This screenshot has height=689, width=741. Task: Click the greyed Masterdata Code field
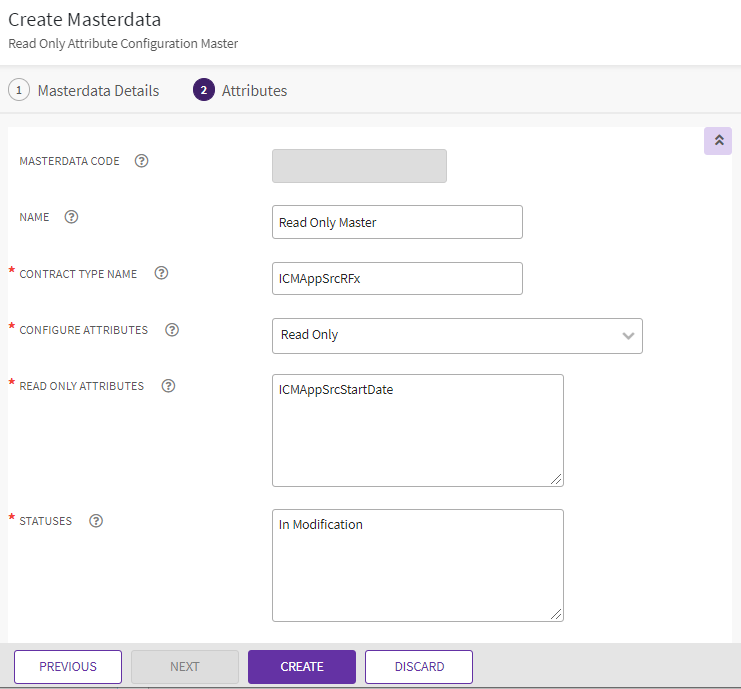click(x=359, y=166)
